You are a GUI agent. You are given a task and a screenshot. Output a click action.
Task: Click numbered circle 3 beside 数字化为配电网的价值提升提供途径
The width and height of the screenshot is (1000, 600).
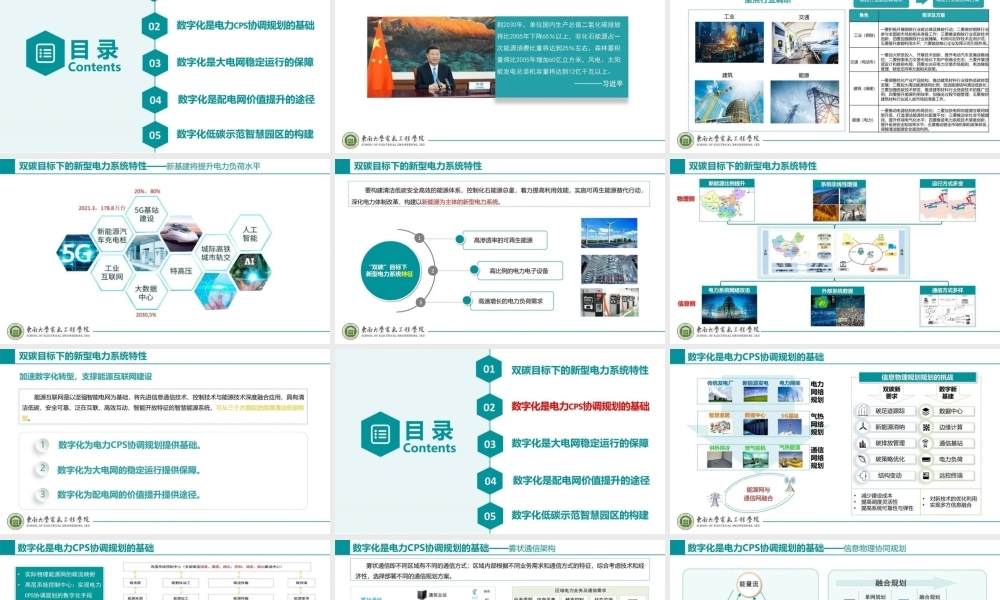pos(43,494)
